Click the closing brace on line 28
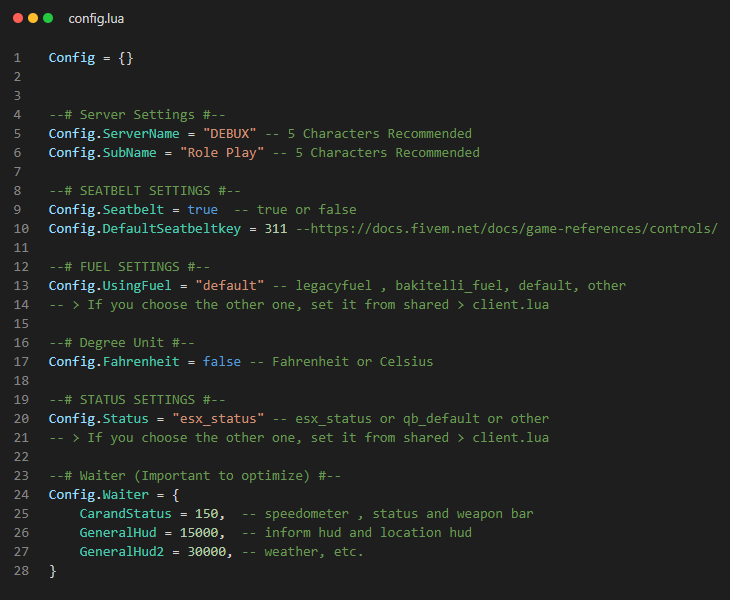 (x=52, y=571)
